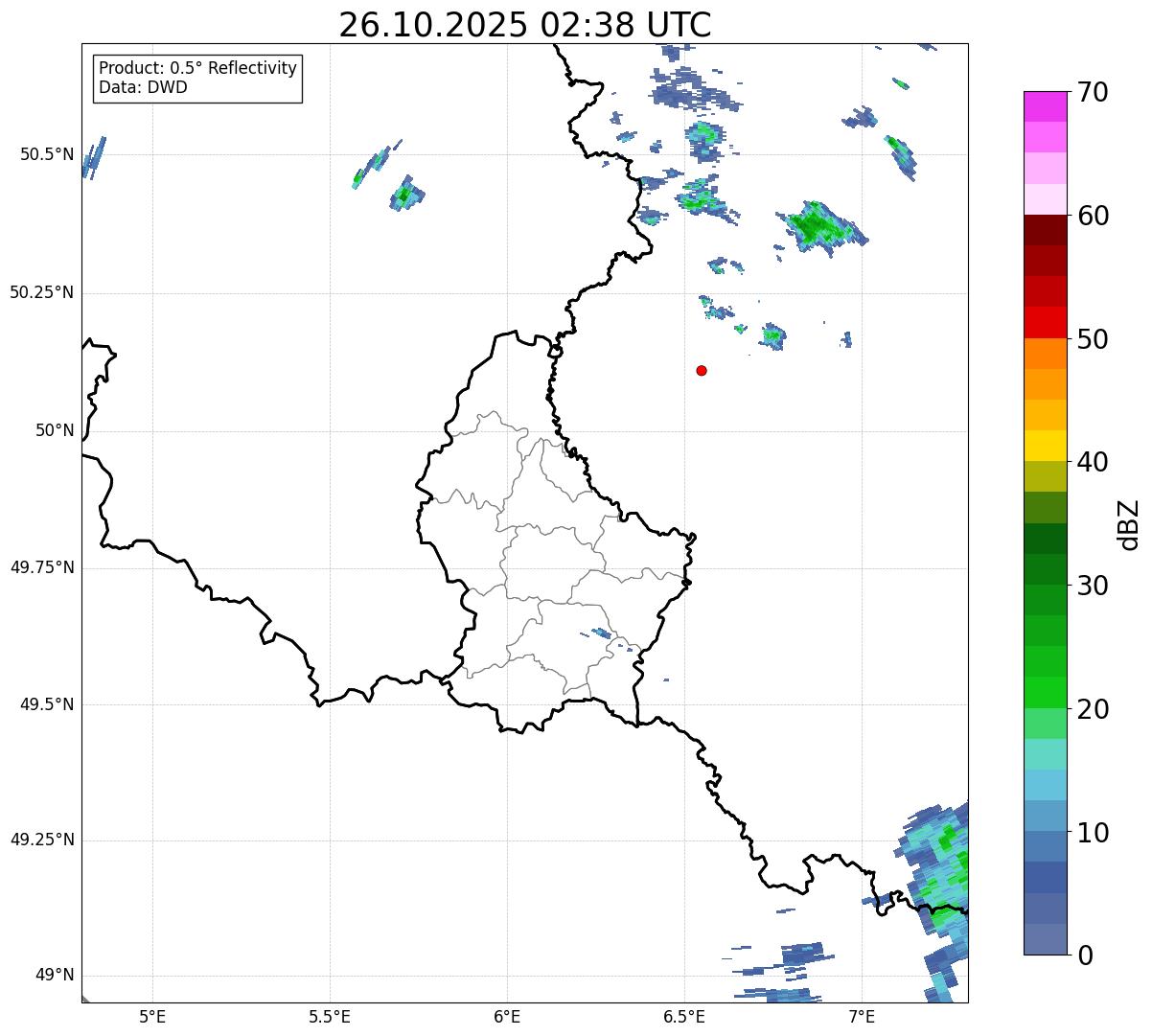Pick the dark maroon colorbar segment below 60
1152x1036 pixels.
1046,231
